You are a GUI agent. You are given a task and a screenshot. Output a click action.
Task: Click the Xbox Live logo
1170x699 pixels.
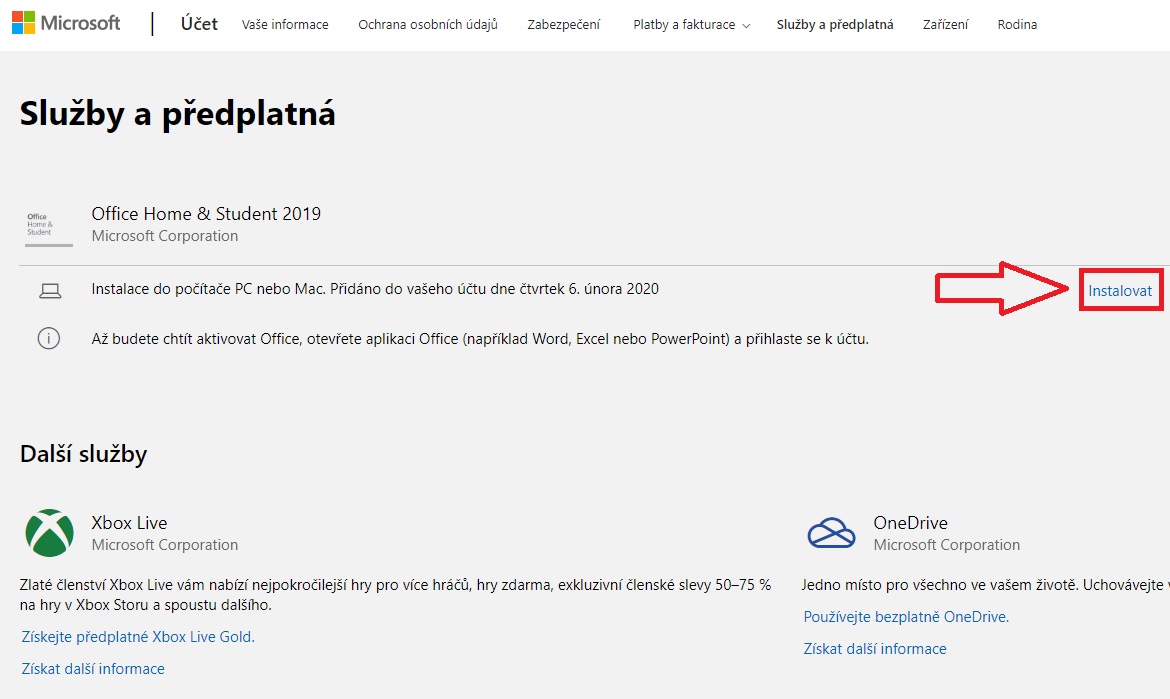click(x=49, y=533)
